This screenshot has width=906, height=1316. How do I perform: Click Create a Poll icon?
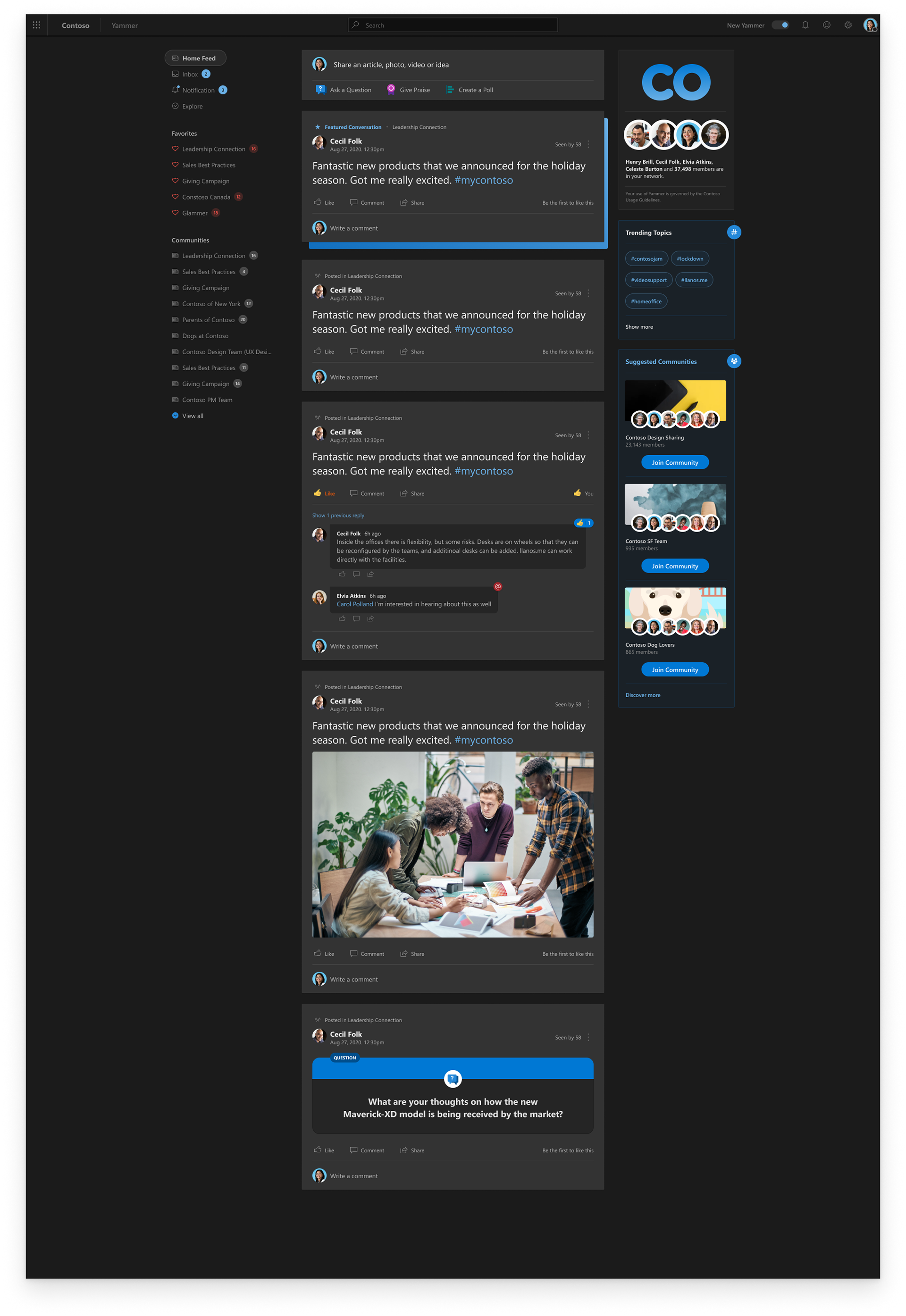pyautogui.click(x=450, y=90)
